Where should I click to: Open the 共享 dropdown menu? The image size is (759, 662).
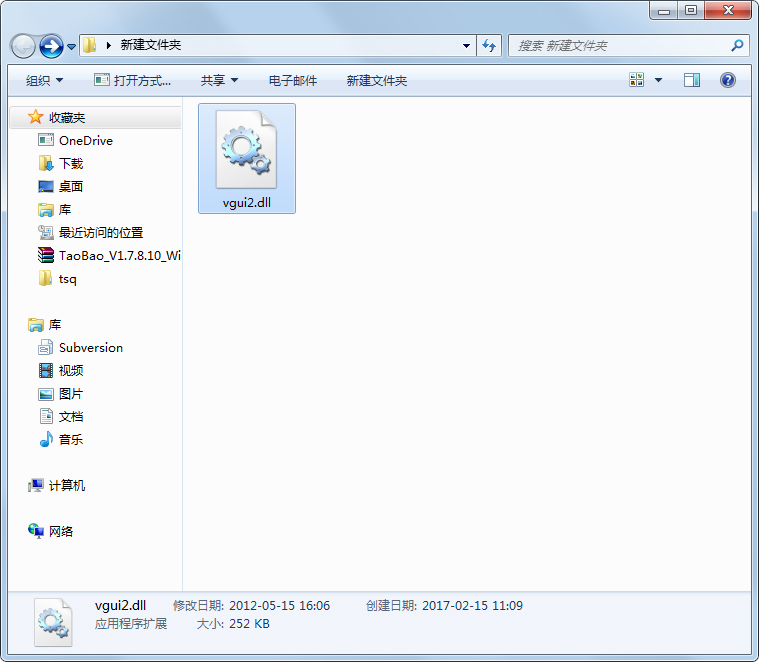pyautogui.click(x=219, y=80)
